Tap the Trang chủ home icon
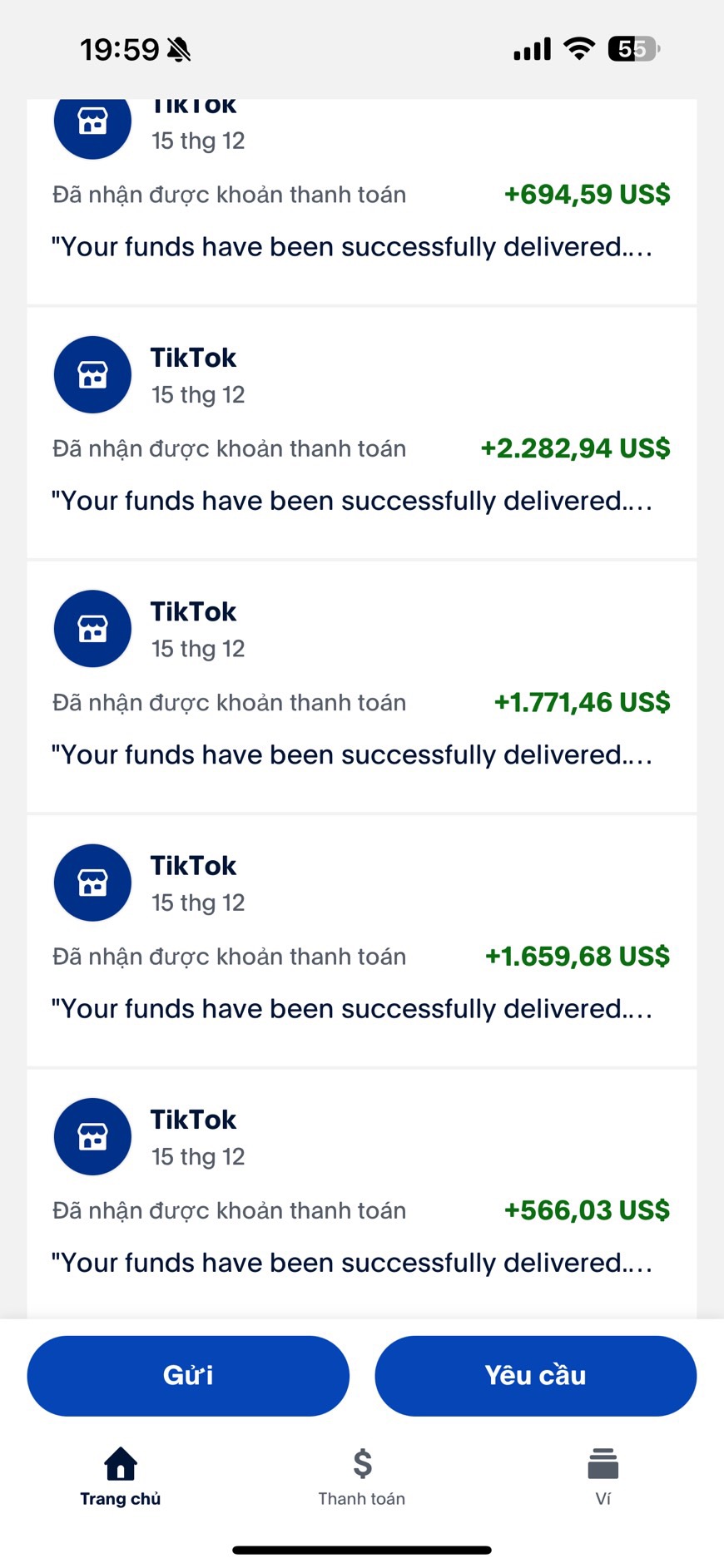 pos(121,1463)
